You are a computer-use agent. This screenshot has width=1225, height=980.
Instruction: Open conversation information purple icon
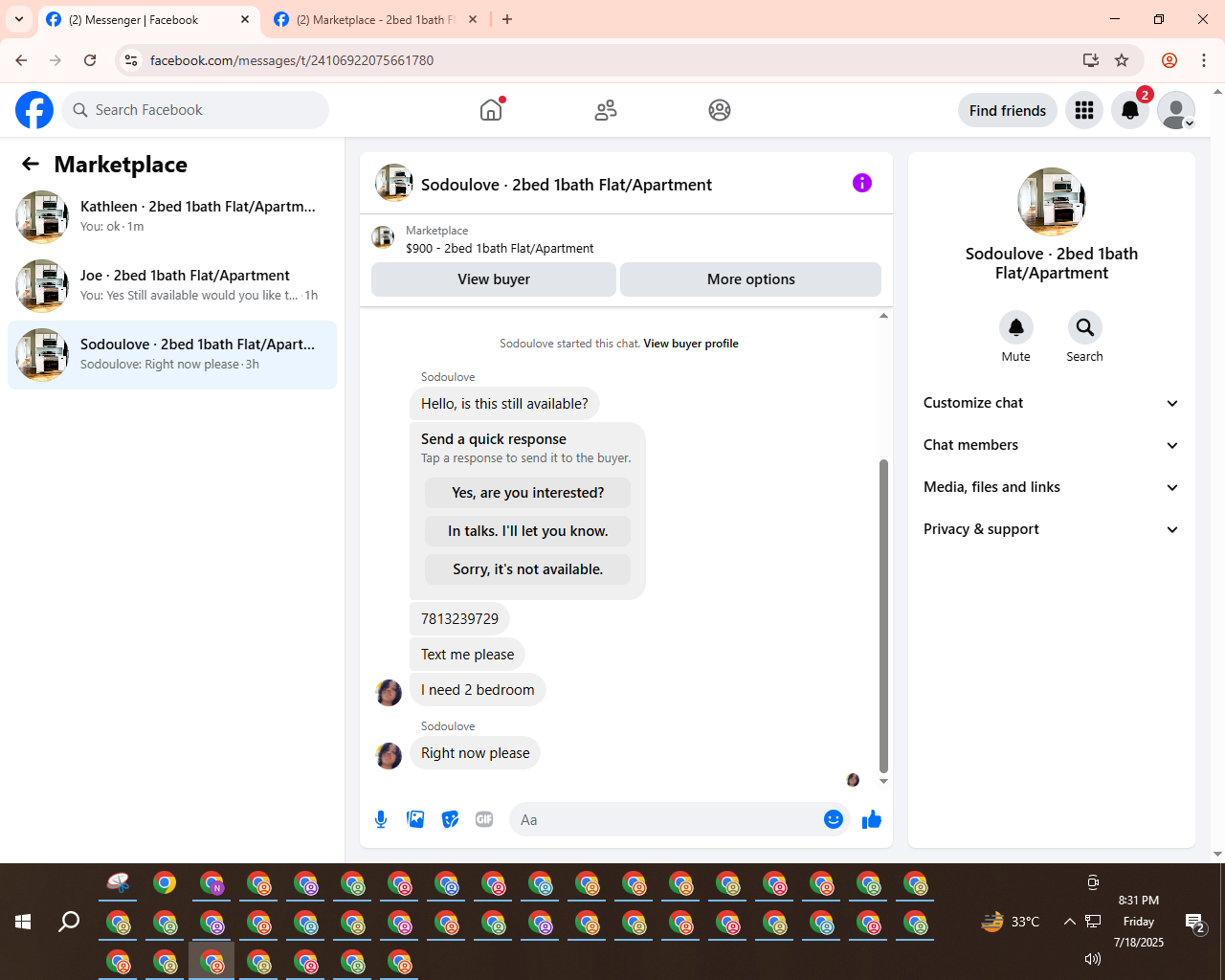[x=862, y=183]
